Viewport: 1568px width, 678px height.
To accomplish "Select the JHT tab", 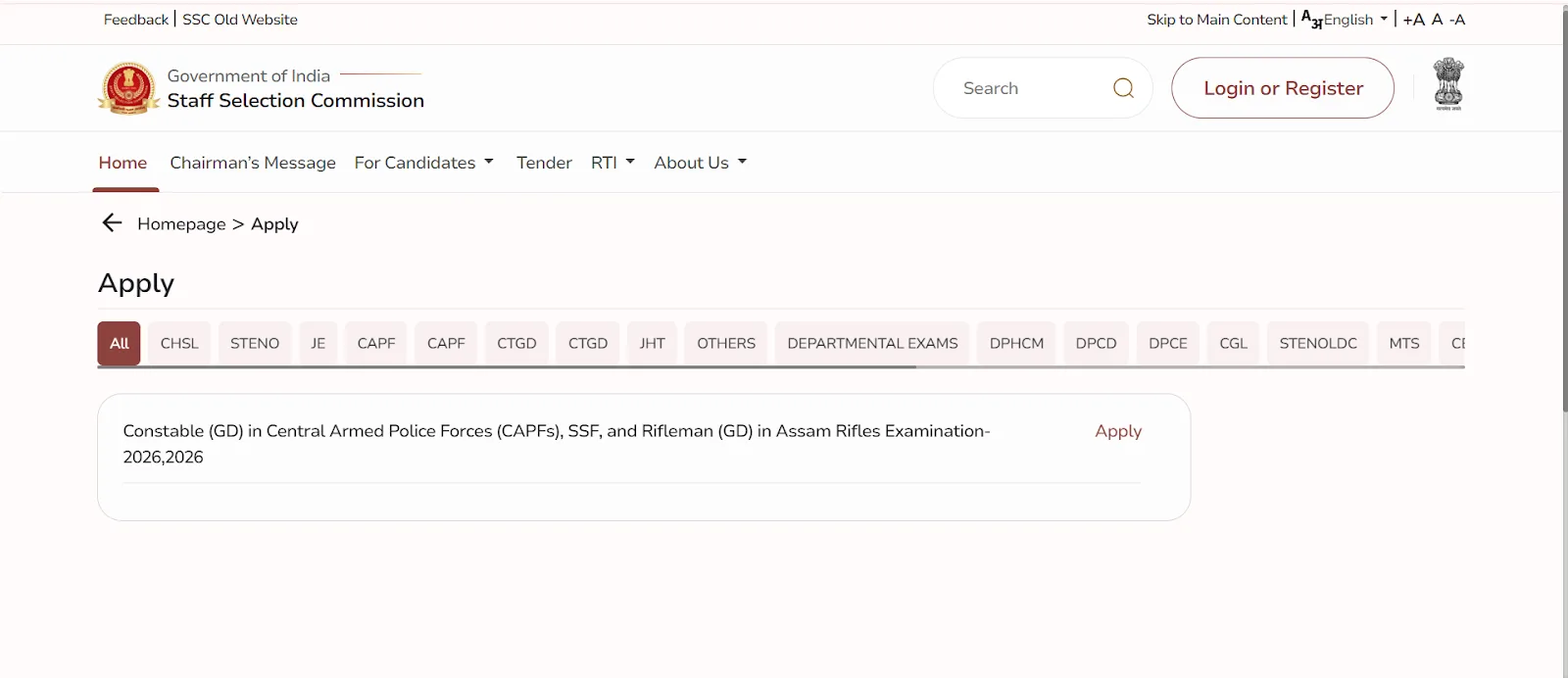I will [652, 343].
